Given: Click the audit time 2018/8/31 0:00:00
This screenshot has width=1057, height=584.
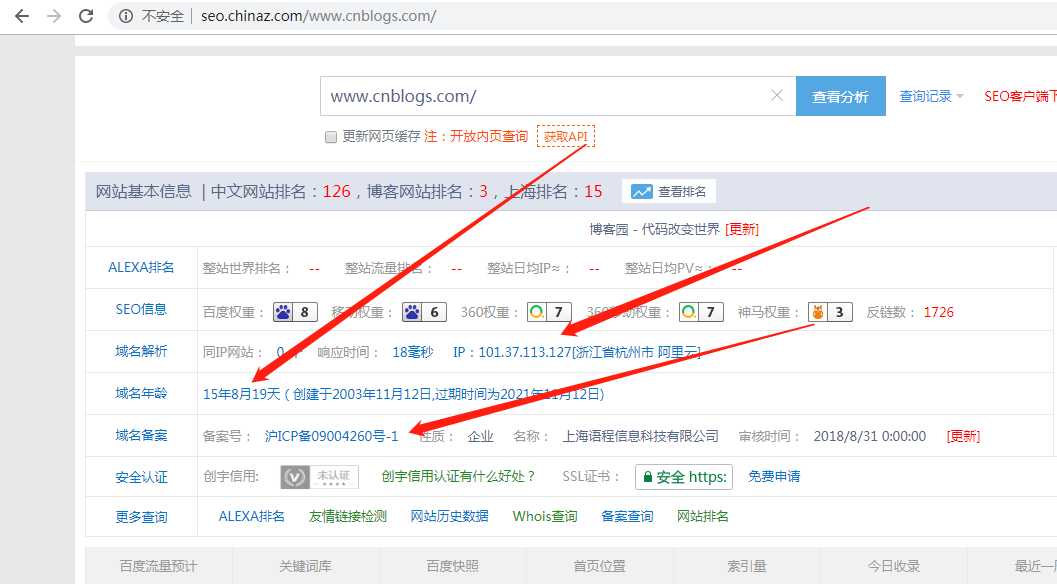Looking at the screenshot, I should coord(870,436).
